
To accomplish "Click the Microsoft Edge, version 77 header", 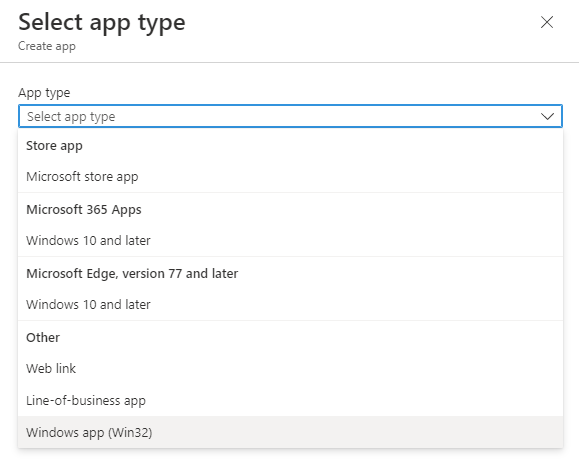I will click(132, 274).
